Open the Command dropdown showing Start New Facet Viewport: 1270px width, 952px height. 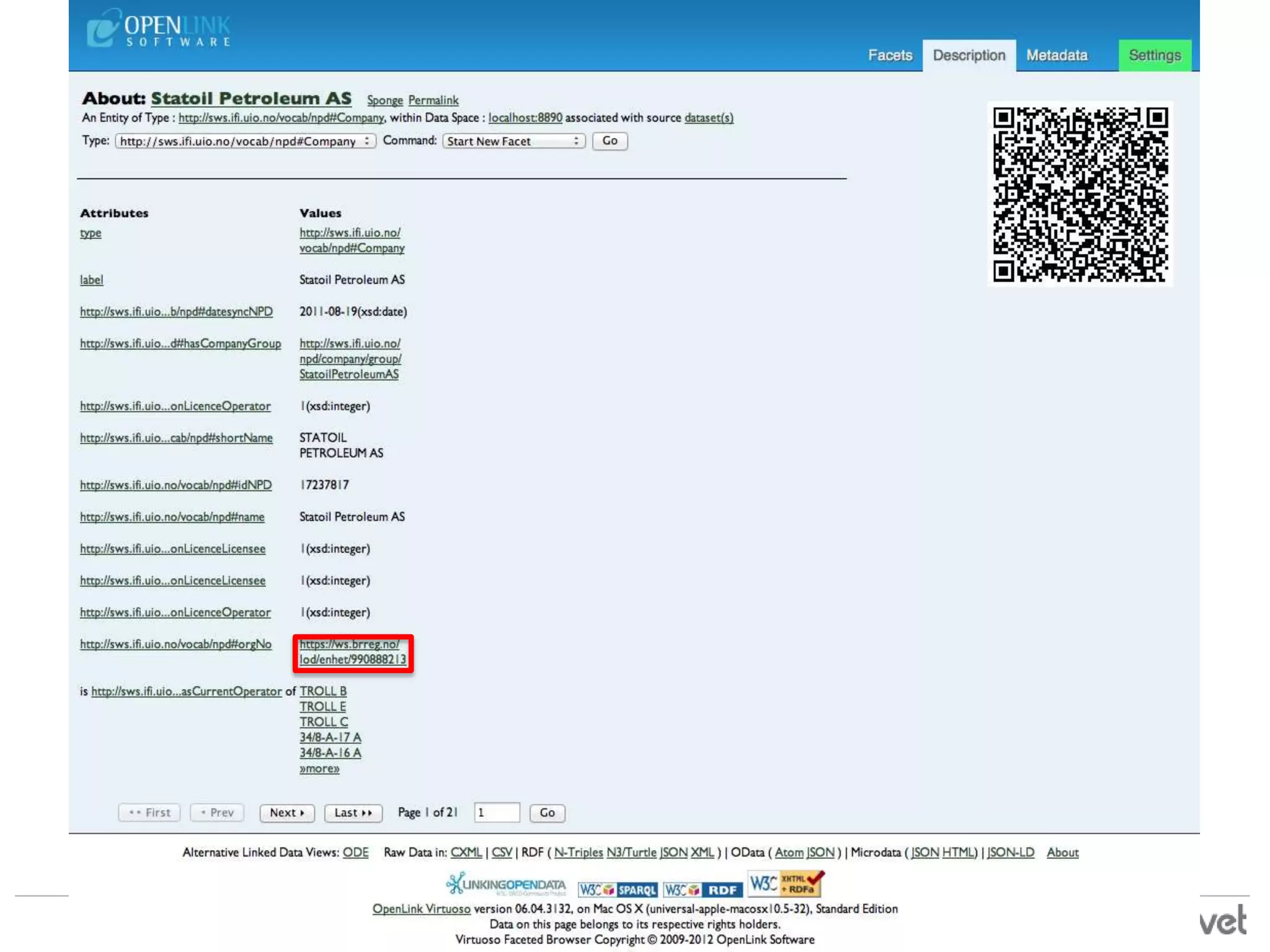(514, 141)
